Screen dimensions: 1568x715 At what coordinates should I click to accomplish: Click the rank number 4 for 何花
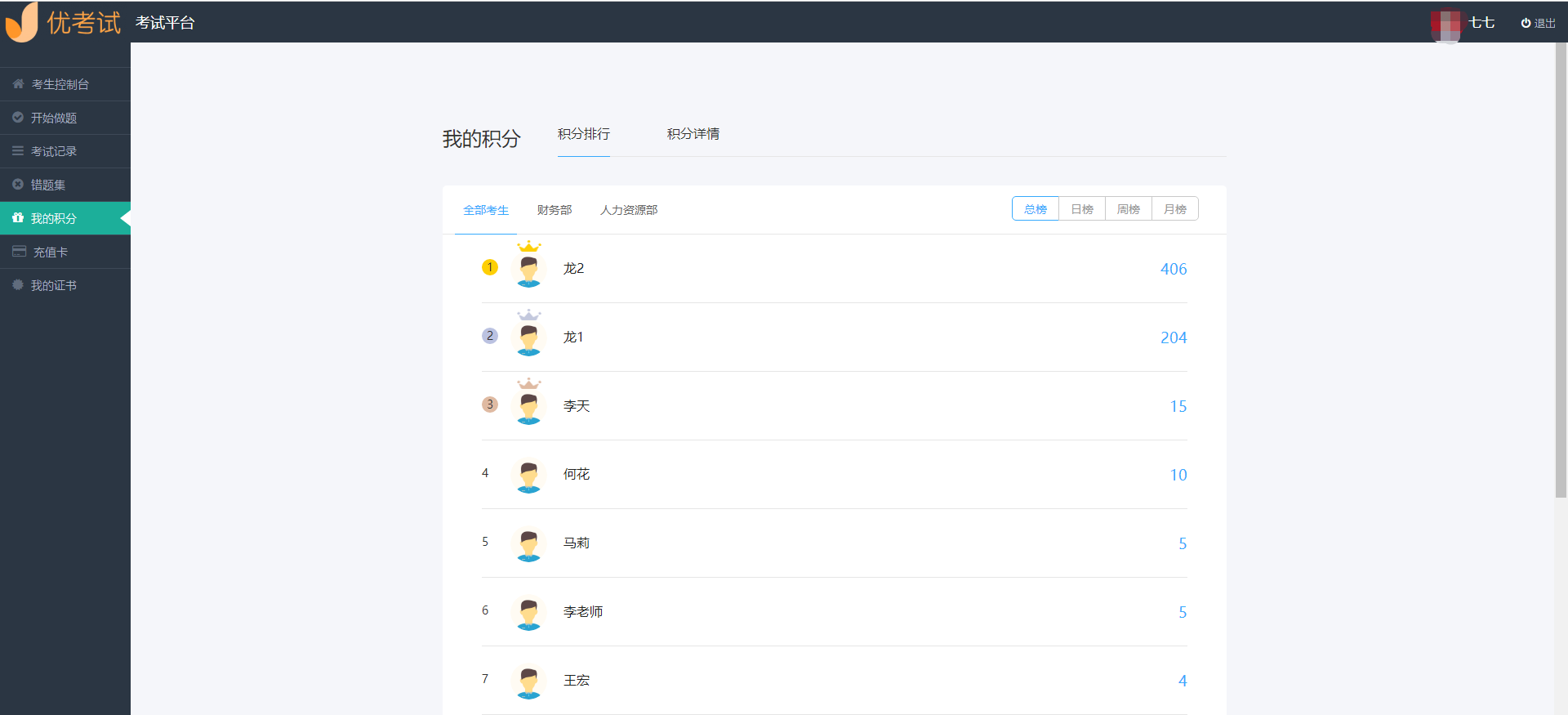(485, 473)
